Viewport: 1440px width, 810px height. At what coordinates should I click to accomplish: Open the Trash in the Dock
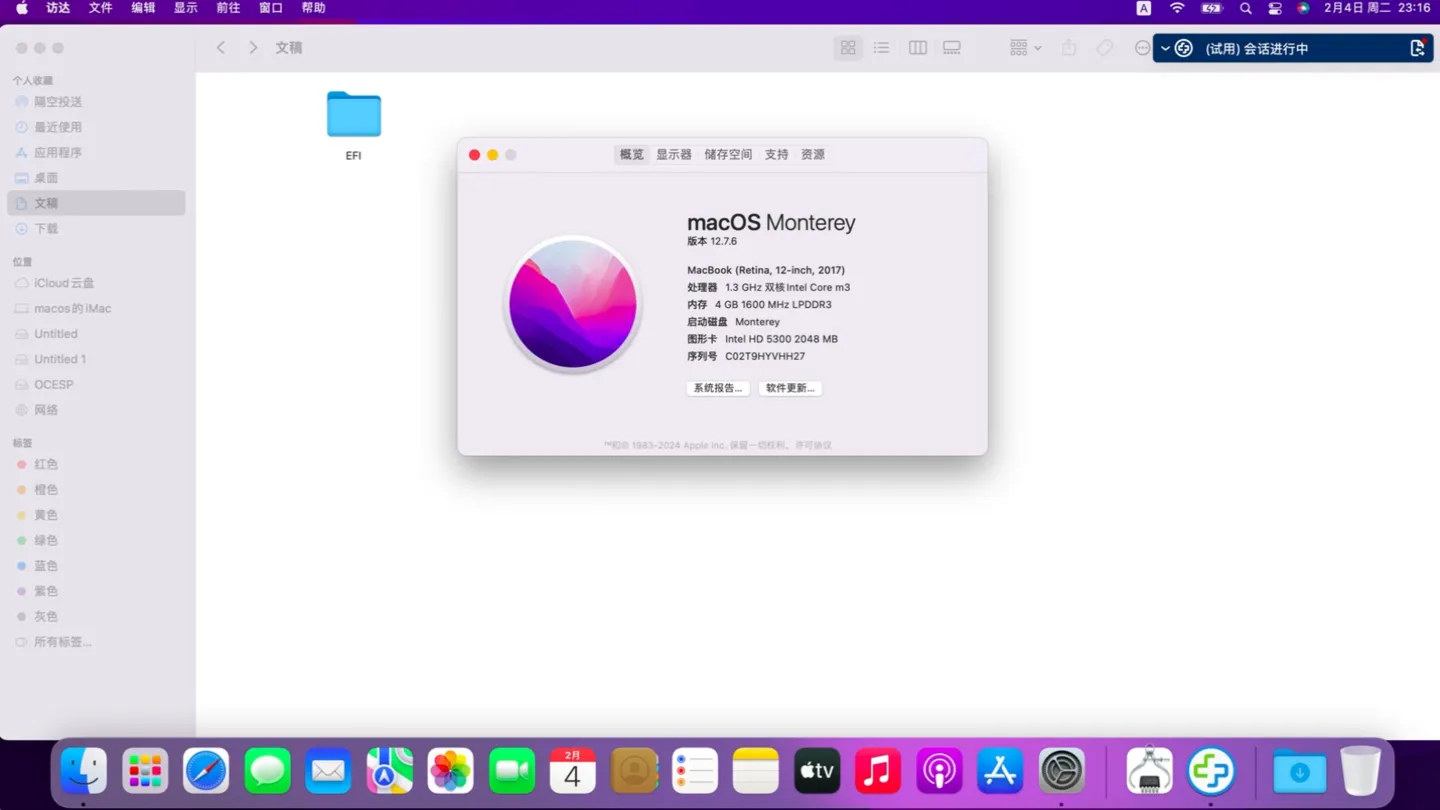click(x=1360, y=771)
